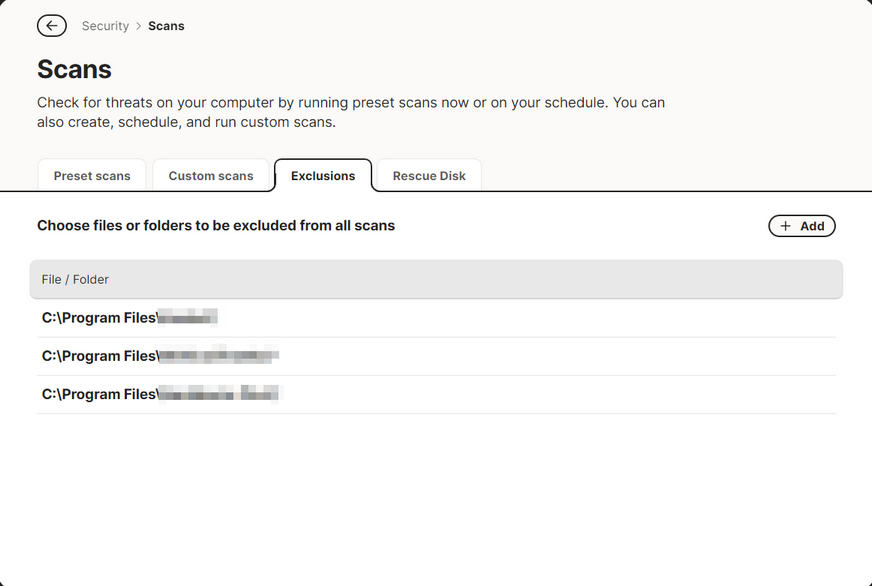Click the scans description paragraph text
Screen dimensions: 872x586
(350, 112)
